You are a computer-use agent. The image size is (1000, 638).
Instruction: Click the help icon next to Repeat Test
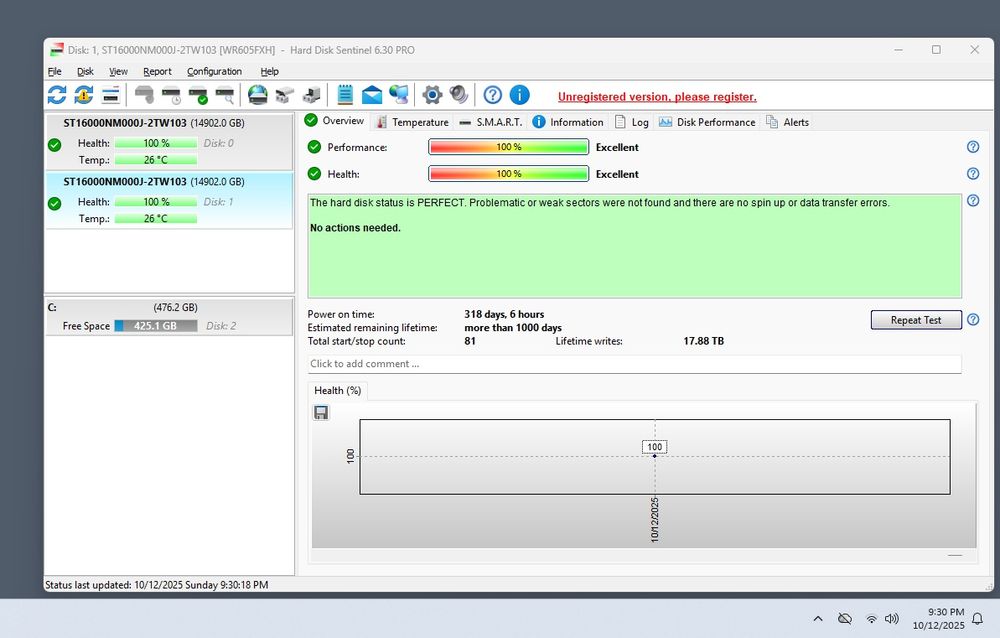tap(973, 320)
